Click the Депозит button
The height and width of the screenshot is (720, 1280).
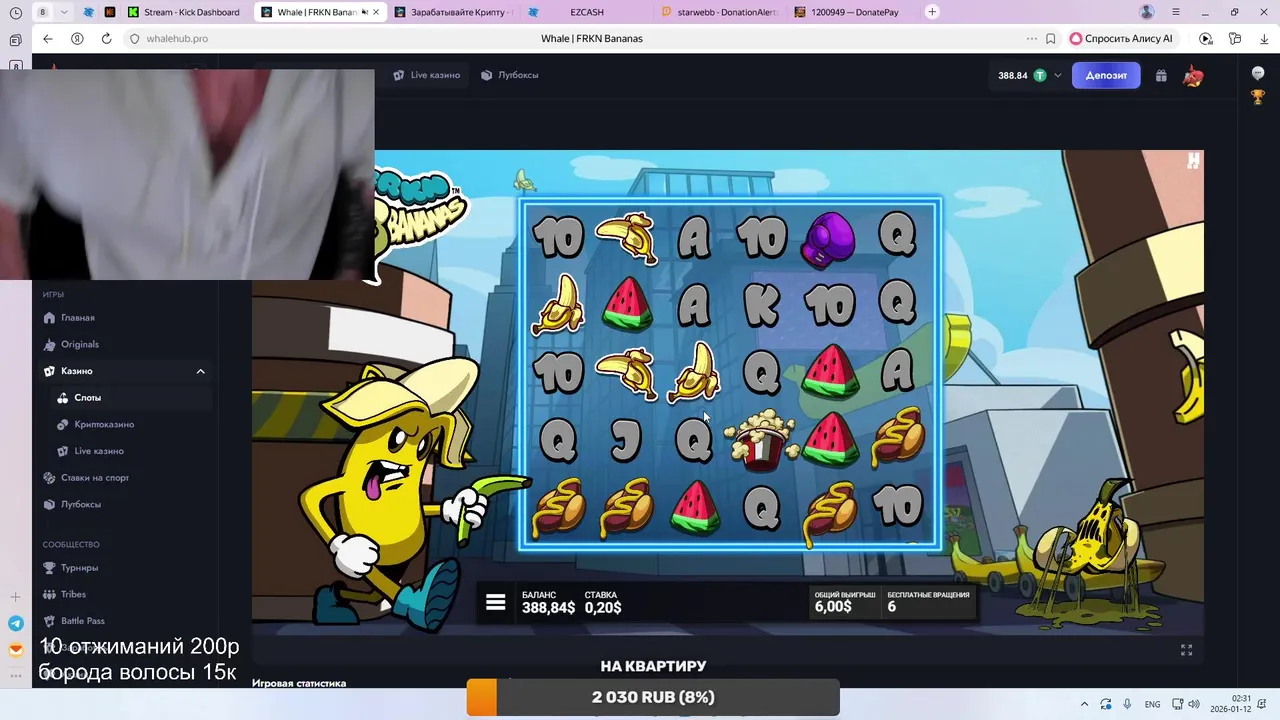[x=1106, y=75]
